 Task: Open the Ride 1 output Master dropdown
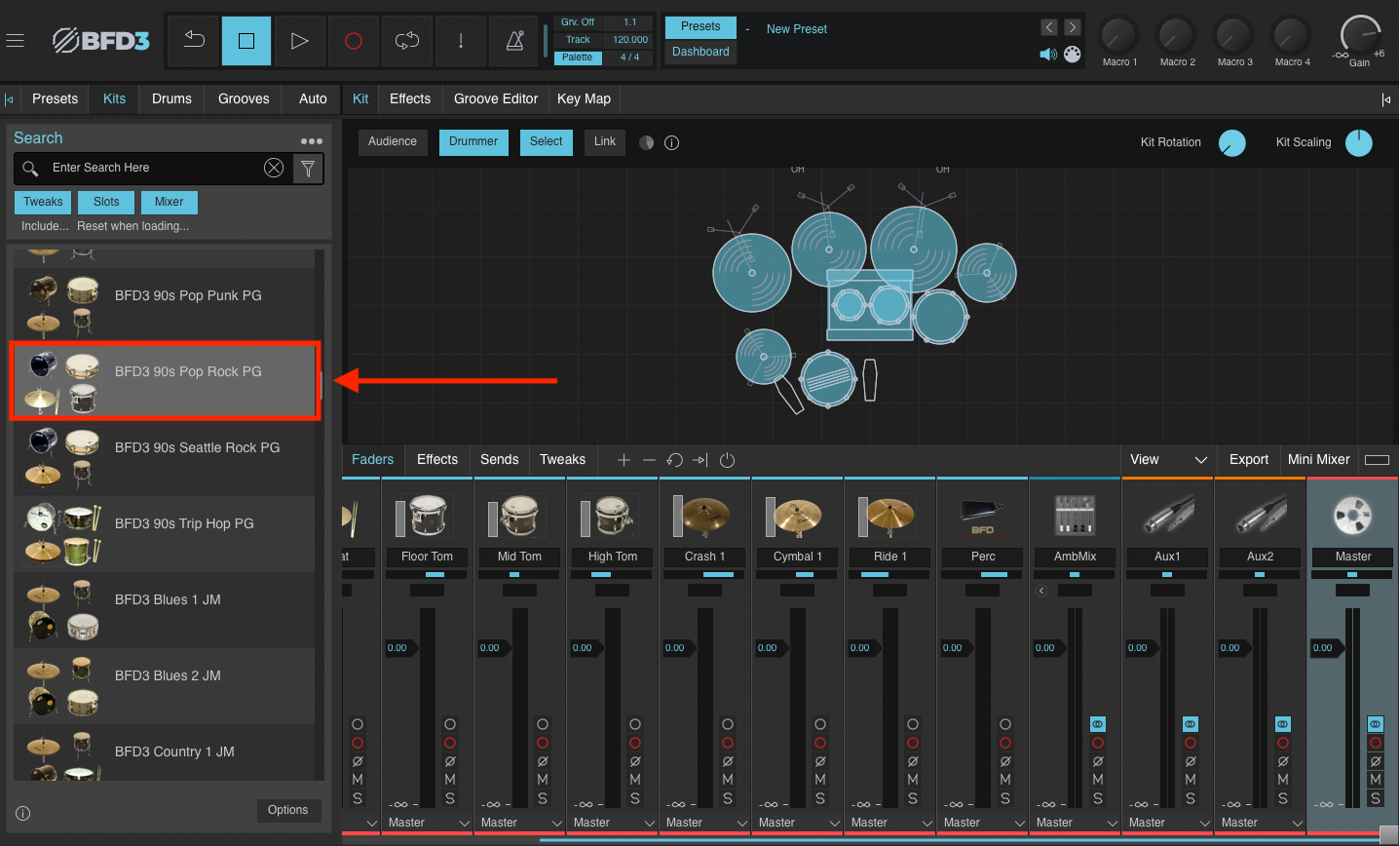[890, 823]
